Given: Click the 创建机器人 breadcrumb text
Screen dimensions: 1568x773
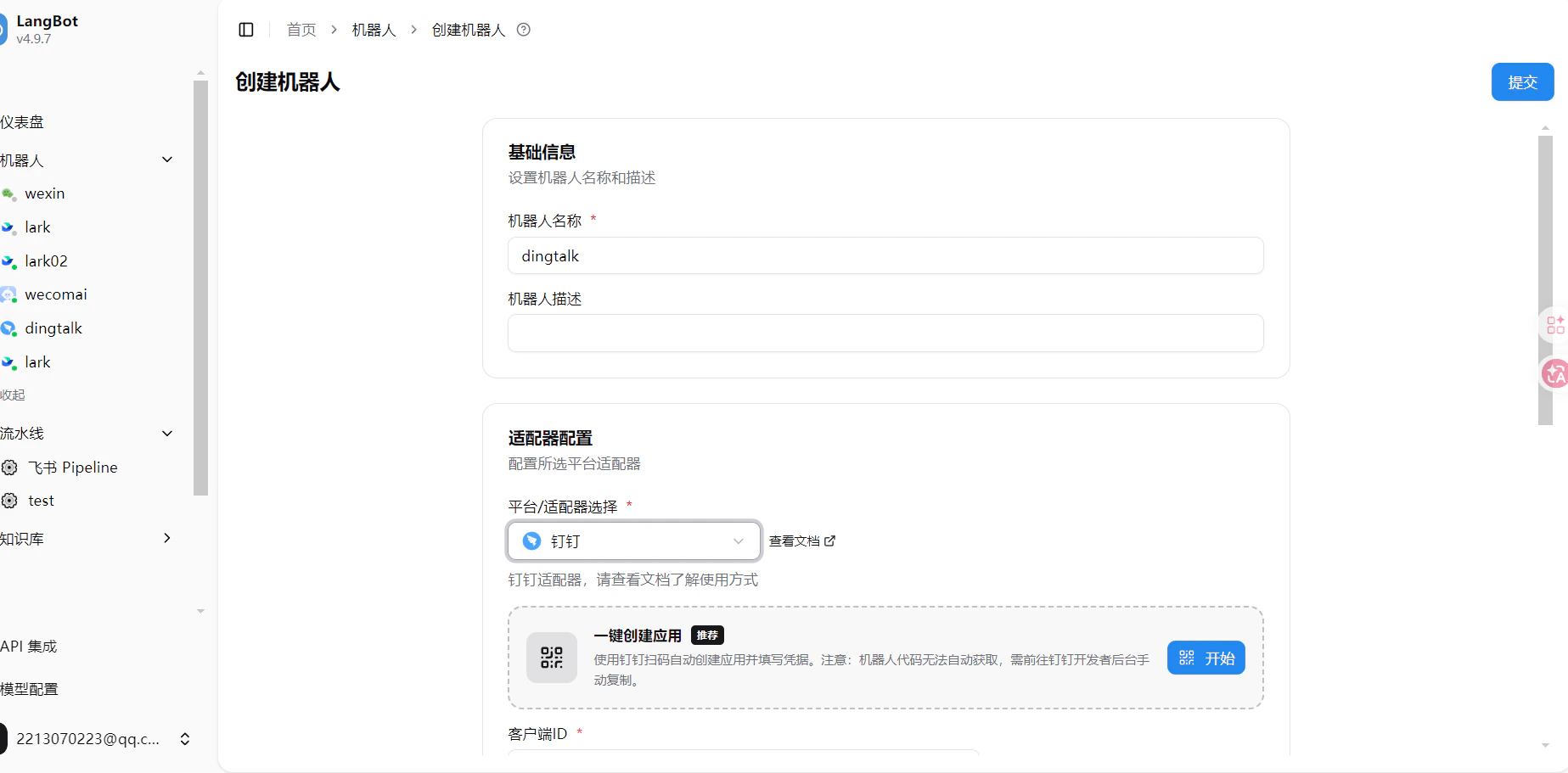Looking at the screenshot, I should point(469,30).
